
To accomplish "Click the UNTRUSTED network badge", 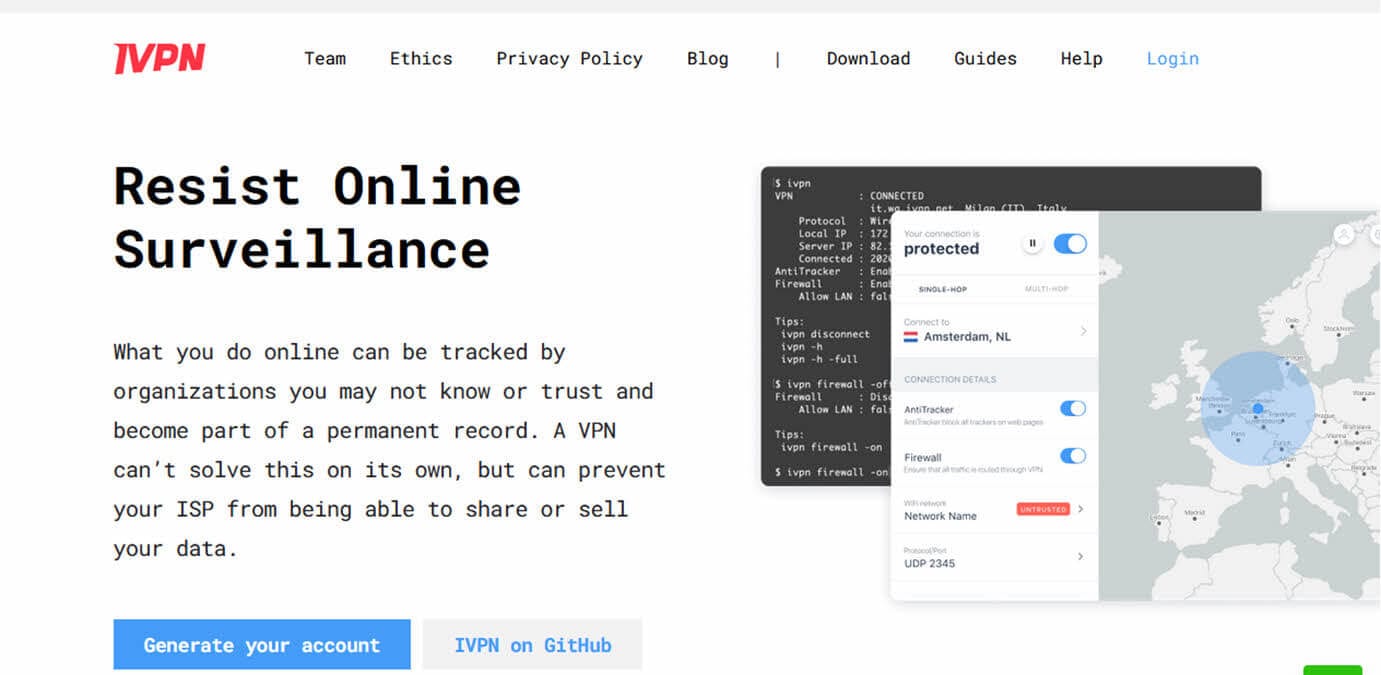I will click(1043, 509).
